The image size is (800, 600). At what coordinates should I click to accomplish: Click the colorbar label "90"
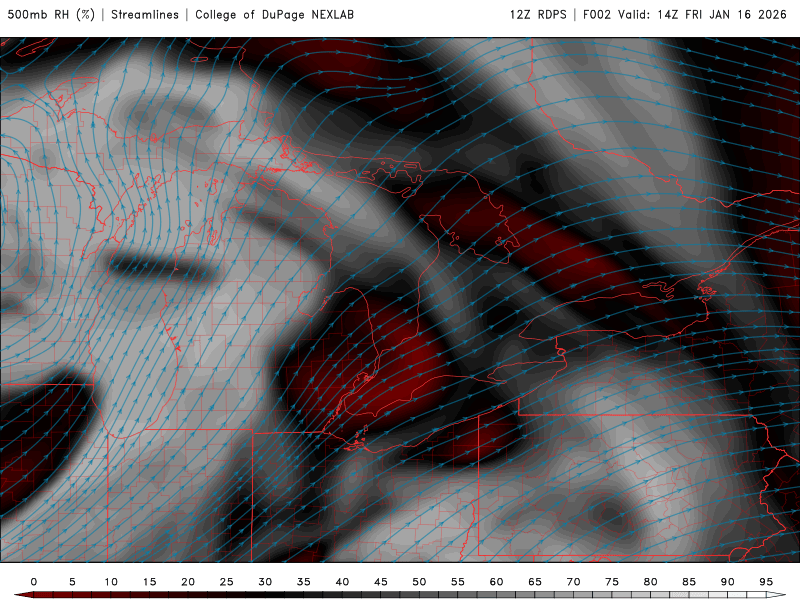pyautogui.click(x=728, y=582)
